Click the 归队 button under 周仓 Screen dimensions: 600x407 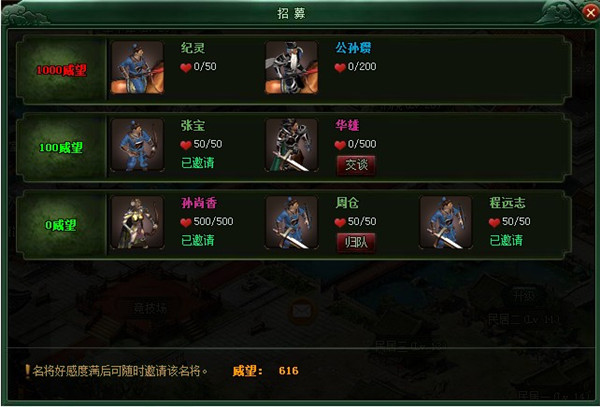[356, 243]
